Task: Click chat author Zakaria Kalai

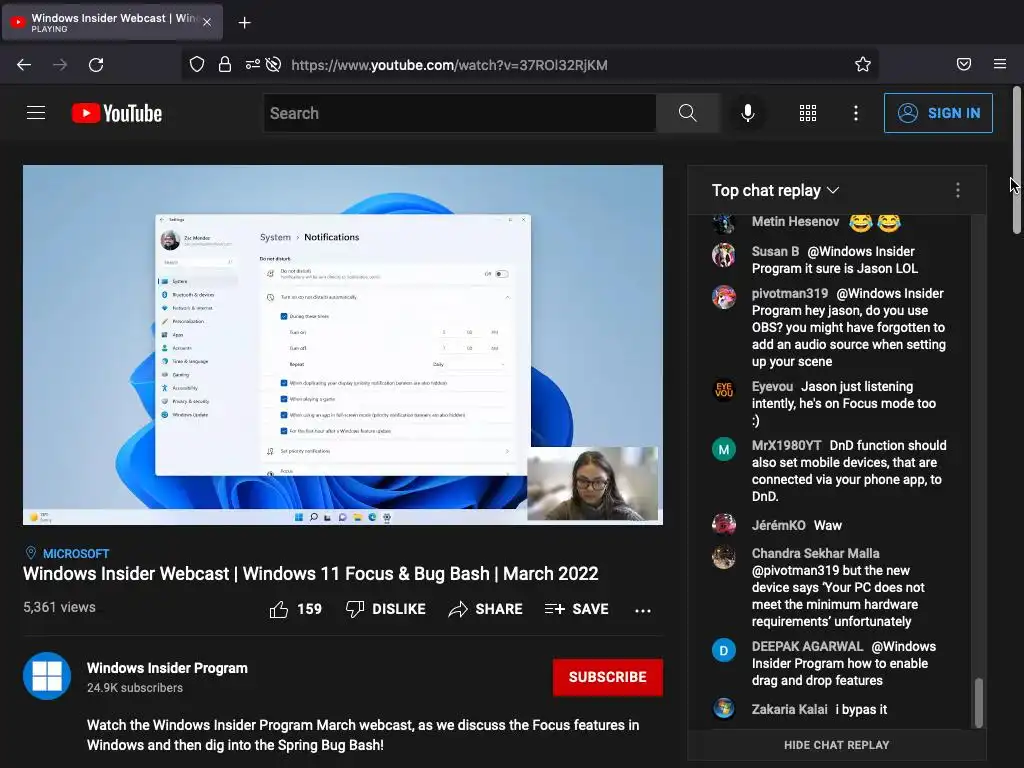Action: pos(789,709)
